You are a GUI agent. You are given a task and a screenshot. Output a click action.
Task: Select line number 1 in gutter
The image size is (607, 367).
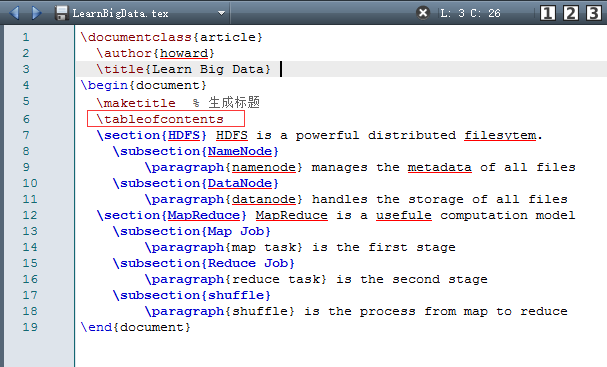click(x=26, y=37)
